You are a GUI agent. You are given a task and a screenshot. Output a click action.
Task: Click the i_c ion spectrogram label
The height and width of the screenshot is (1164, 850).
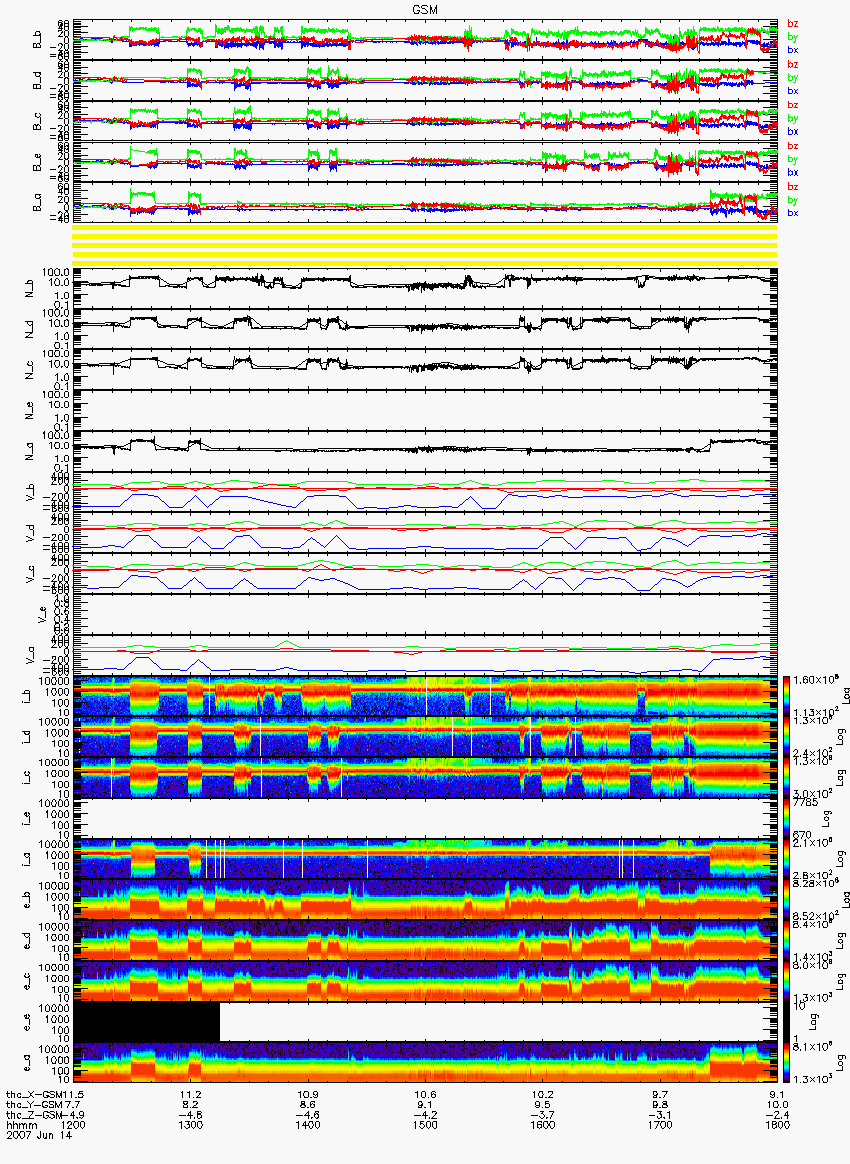pos(27,777)
